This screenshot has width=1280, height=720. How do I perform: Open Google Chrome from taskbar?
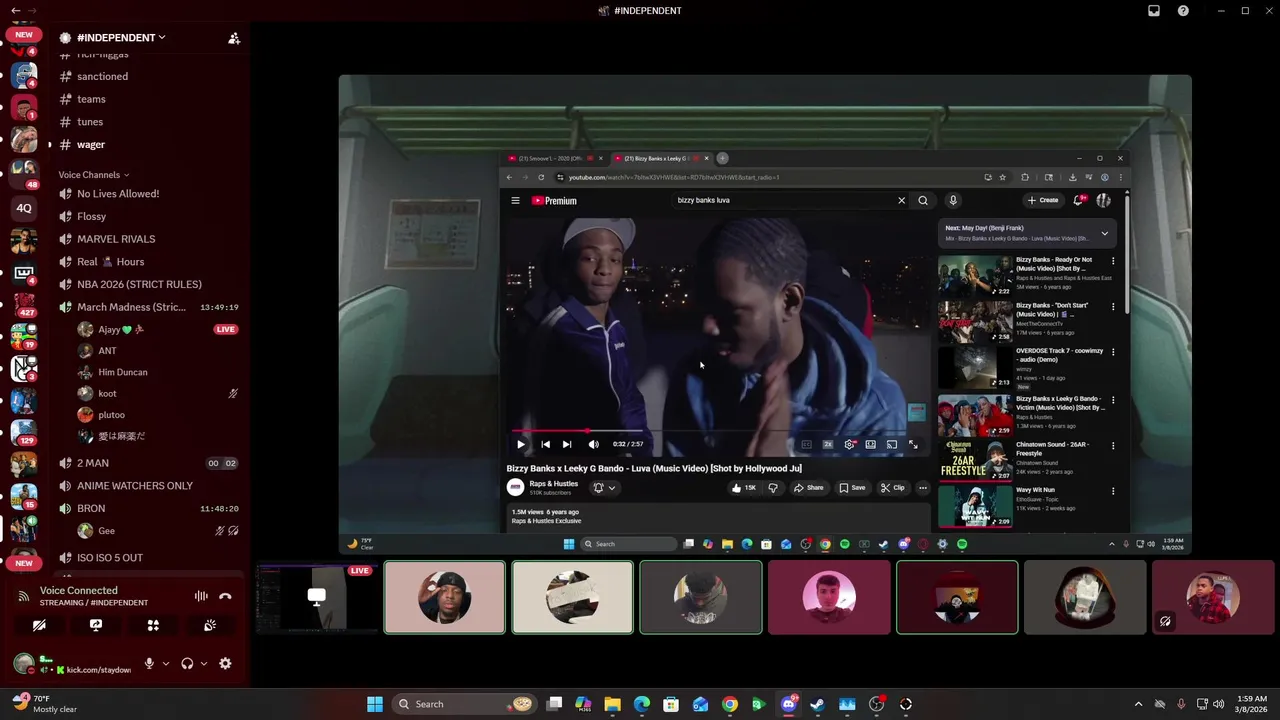(730, 704)
